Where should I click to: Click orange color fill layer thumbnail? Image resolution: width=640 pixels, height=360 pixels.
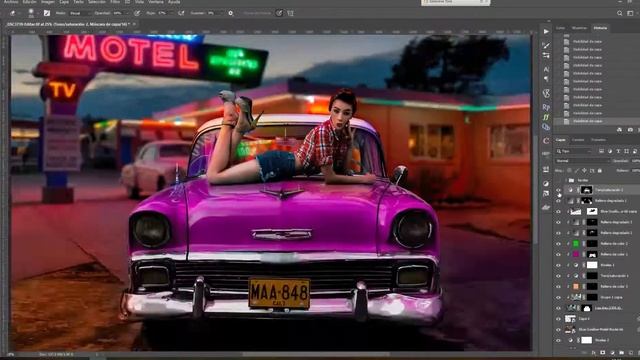[x=576, y=287]
